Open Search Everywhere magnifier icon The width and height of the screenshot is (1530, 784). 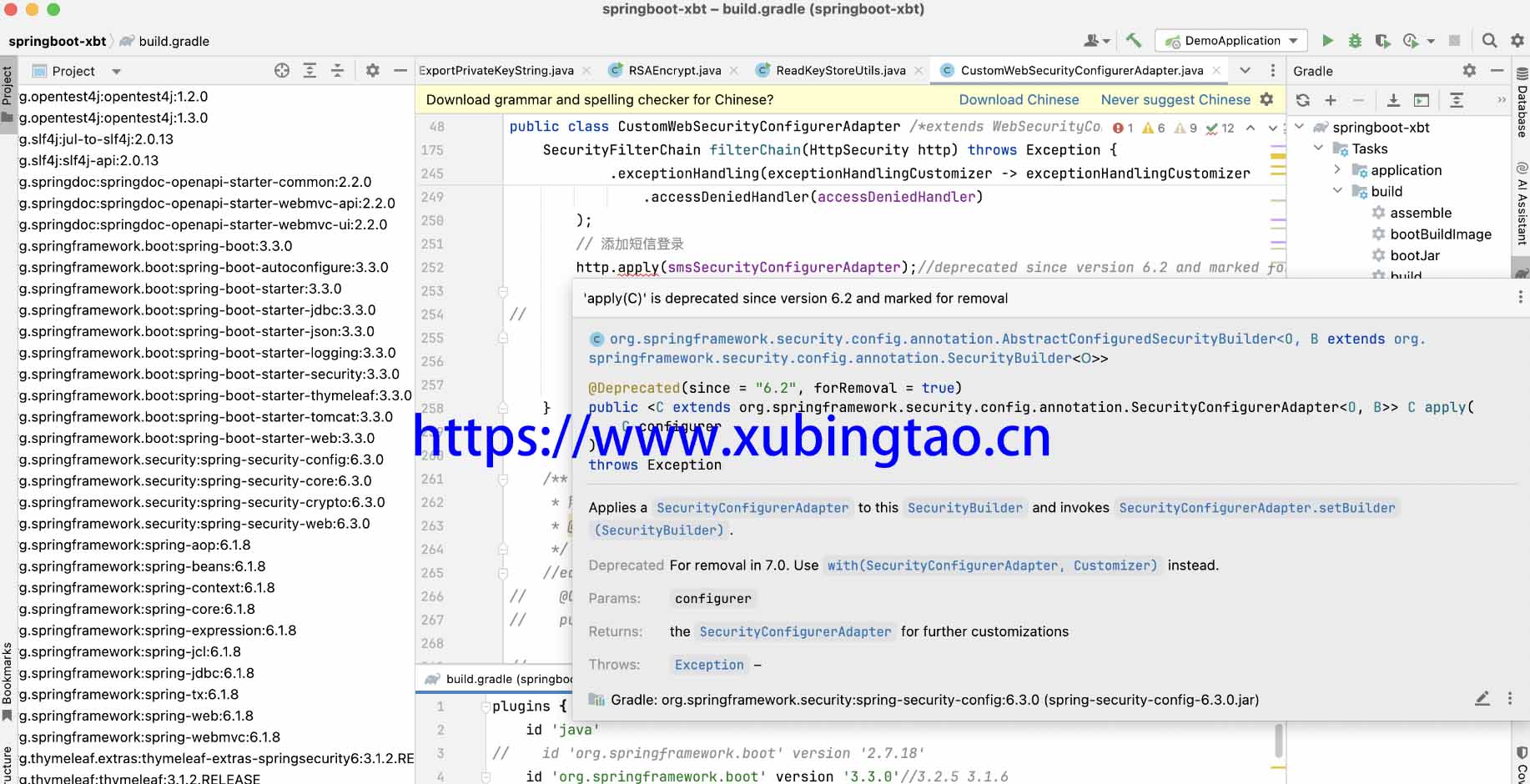(x=1489, y=40)
